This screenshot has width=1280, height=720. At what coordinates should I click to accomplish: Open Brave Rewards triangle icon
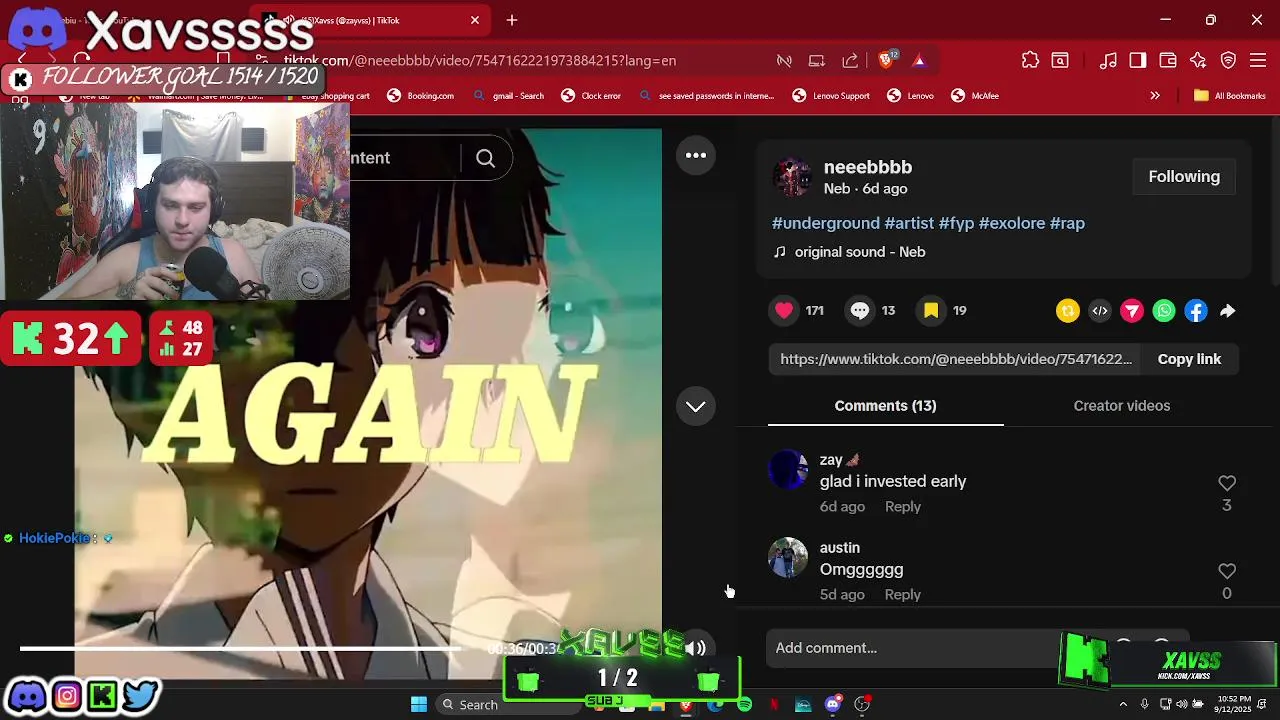click(919, 60)
